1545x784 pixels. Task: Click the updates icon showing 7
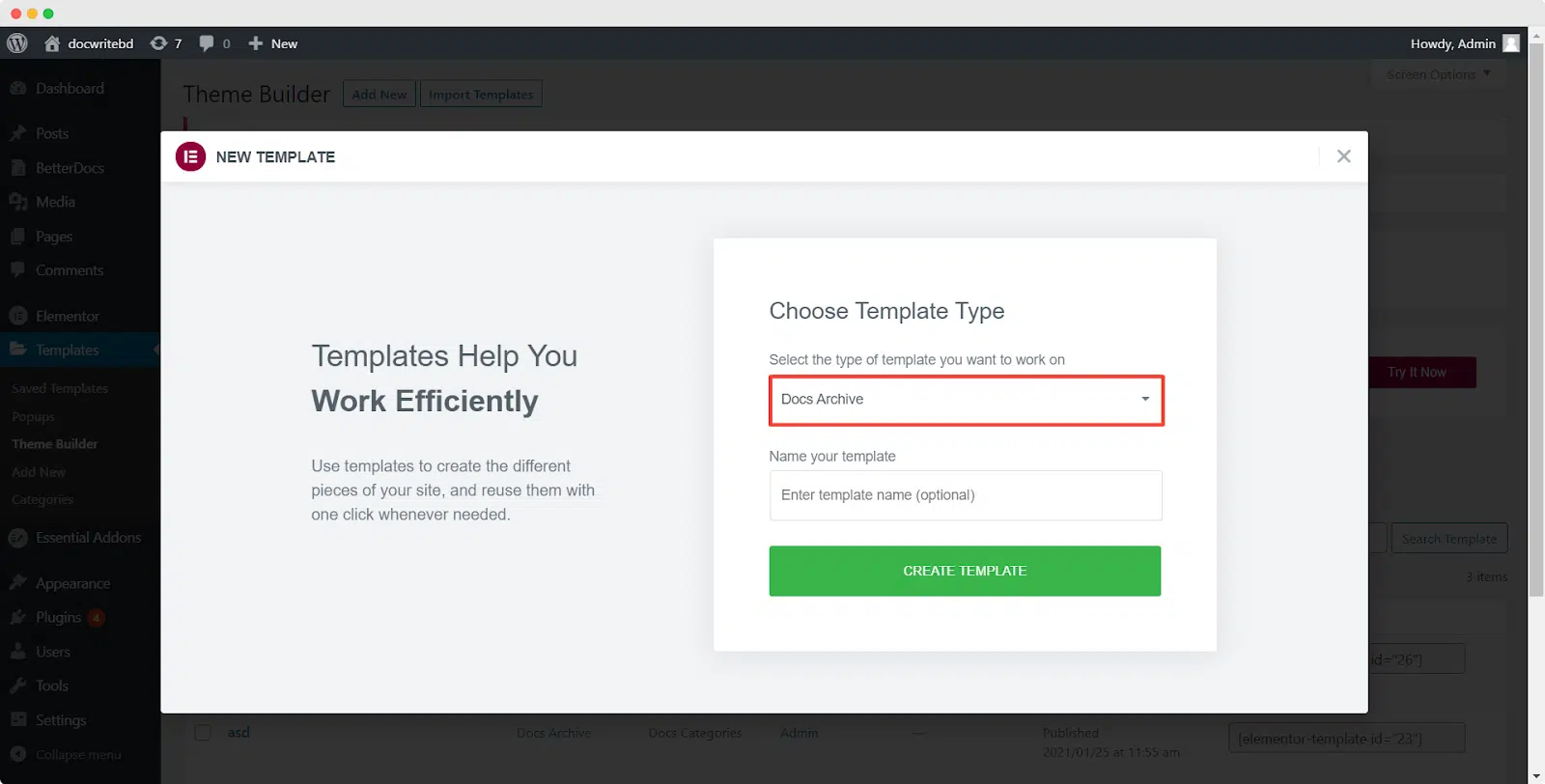[158, 43]
